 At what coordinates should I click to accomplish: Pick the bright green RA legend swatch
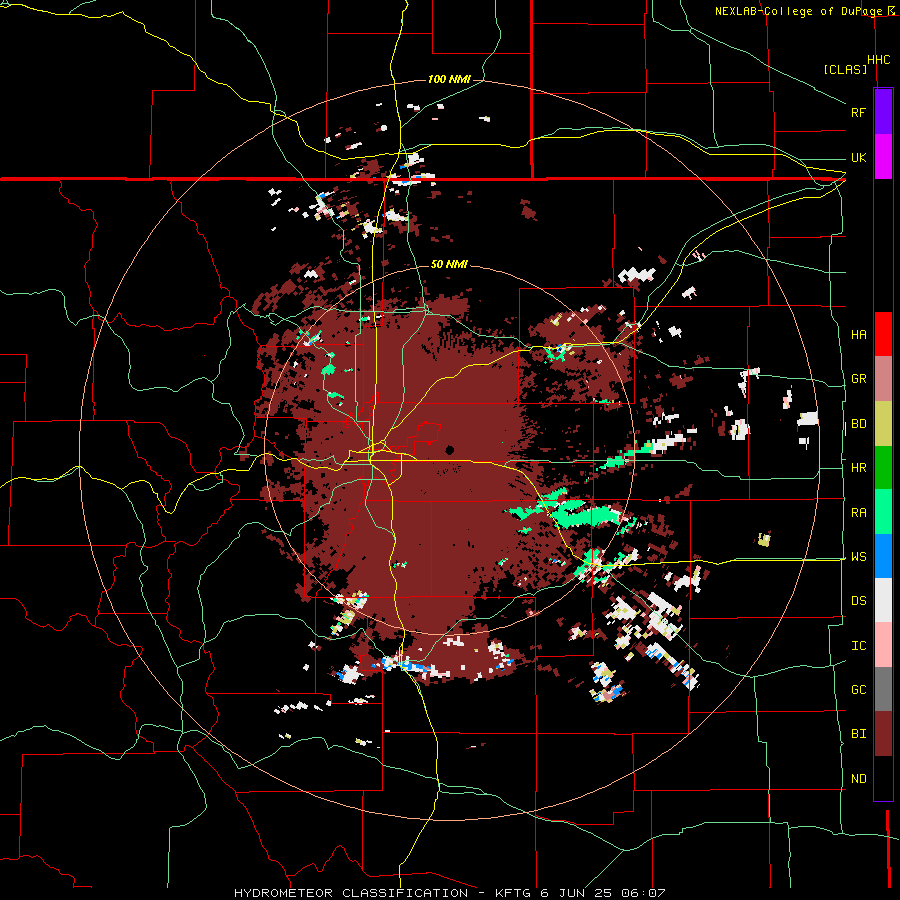coord(883,512)
